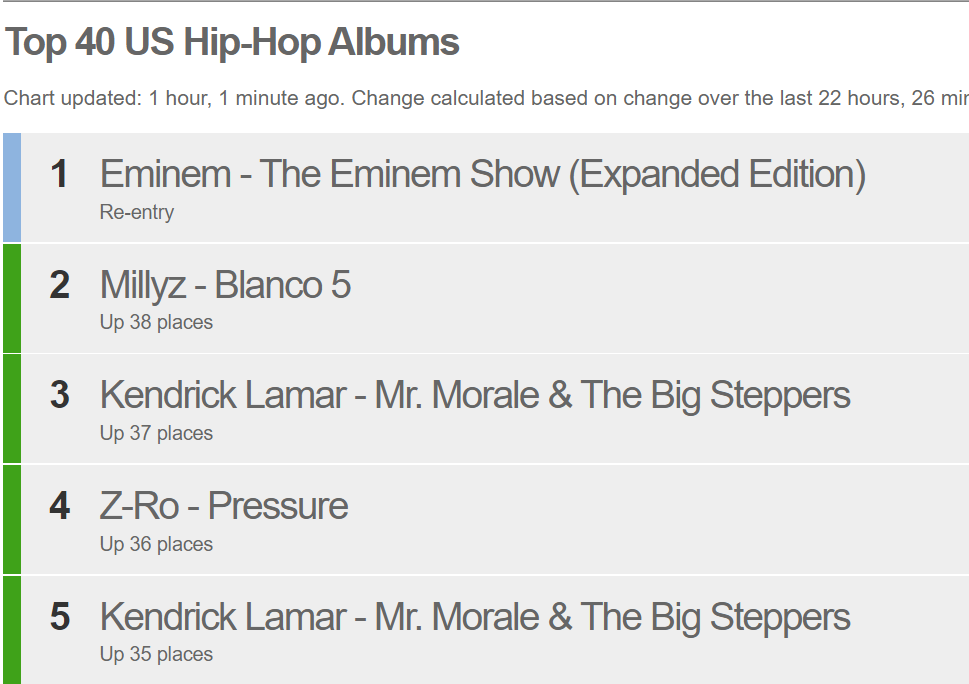
Task: Click rank number 3
Action: (x=59, y=395)
